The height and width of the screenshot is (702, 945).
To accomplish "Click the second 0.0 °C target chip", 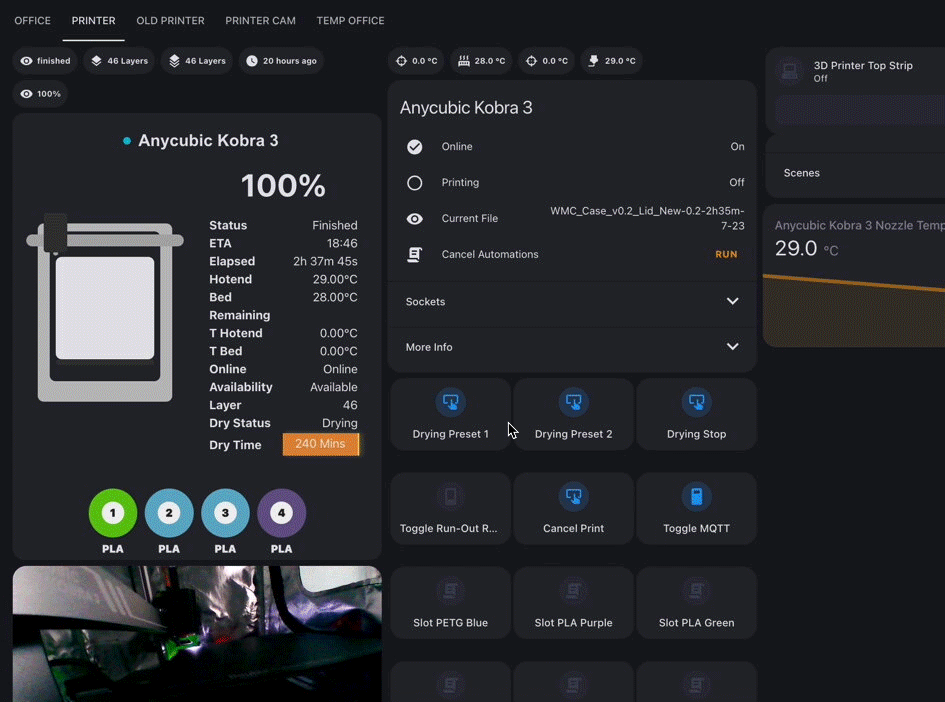I will pos(547,61).
